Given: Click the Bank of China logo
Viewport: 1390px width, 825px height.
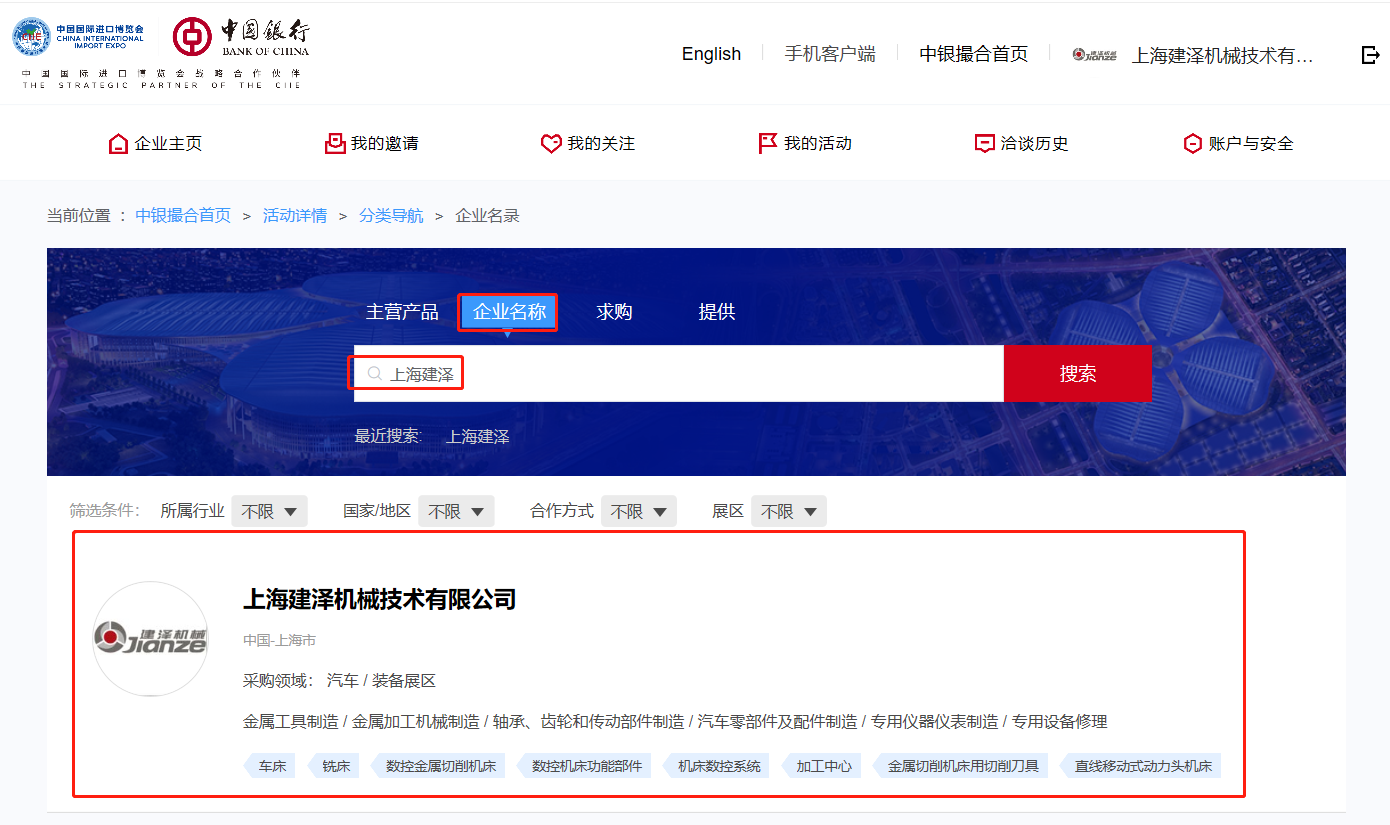Looking at the screenshot, I should click(241, 37).
